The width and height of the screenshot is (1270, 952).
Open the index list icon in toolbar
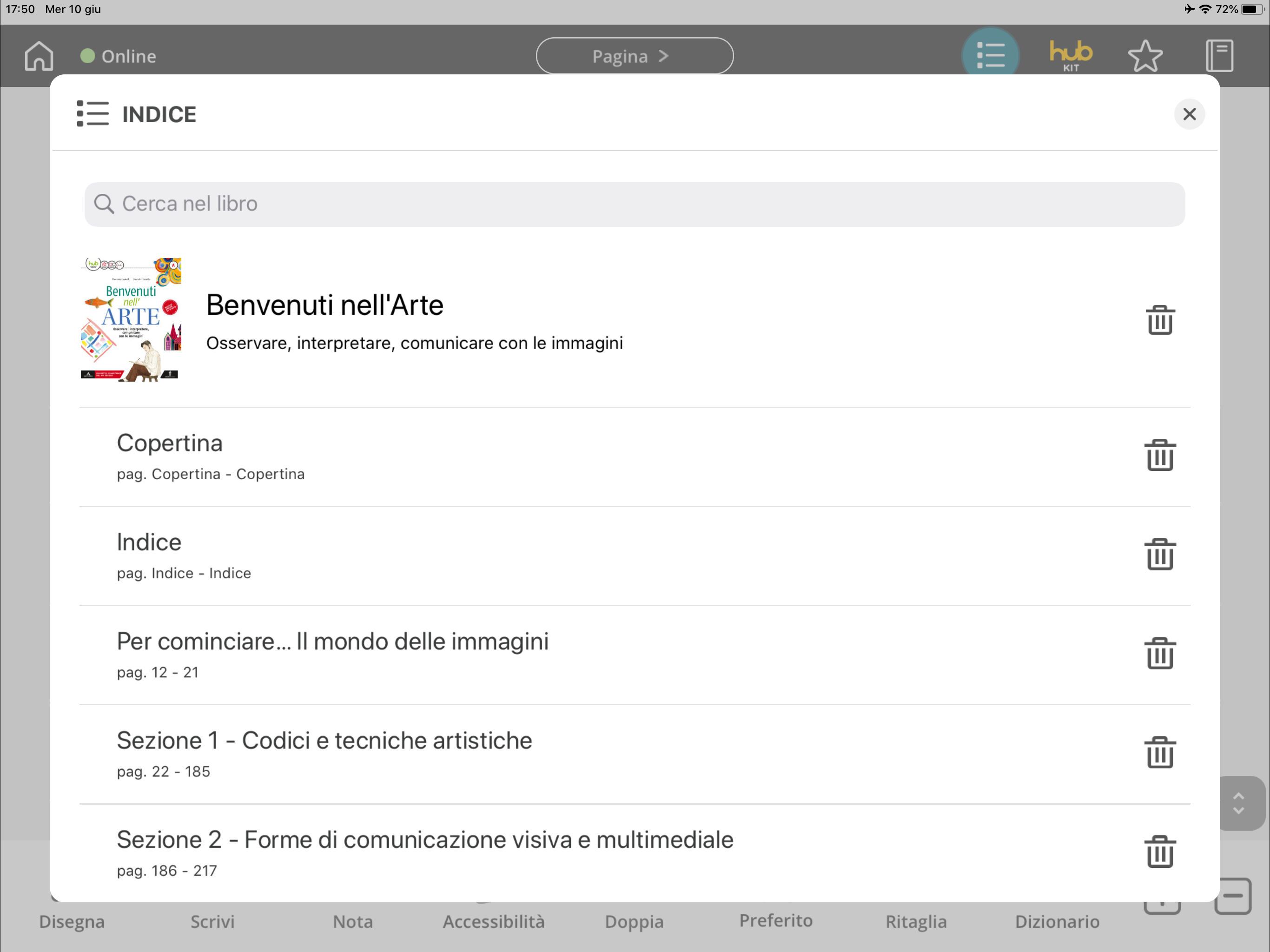991,56
